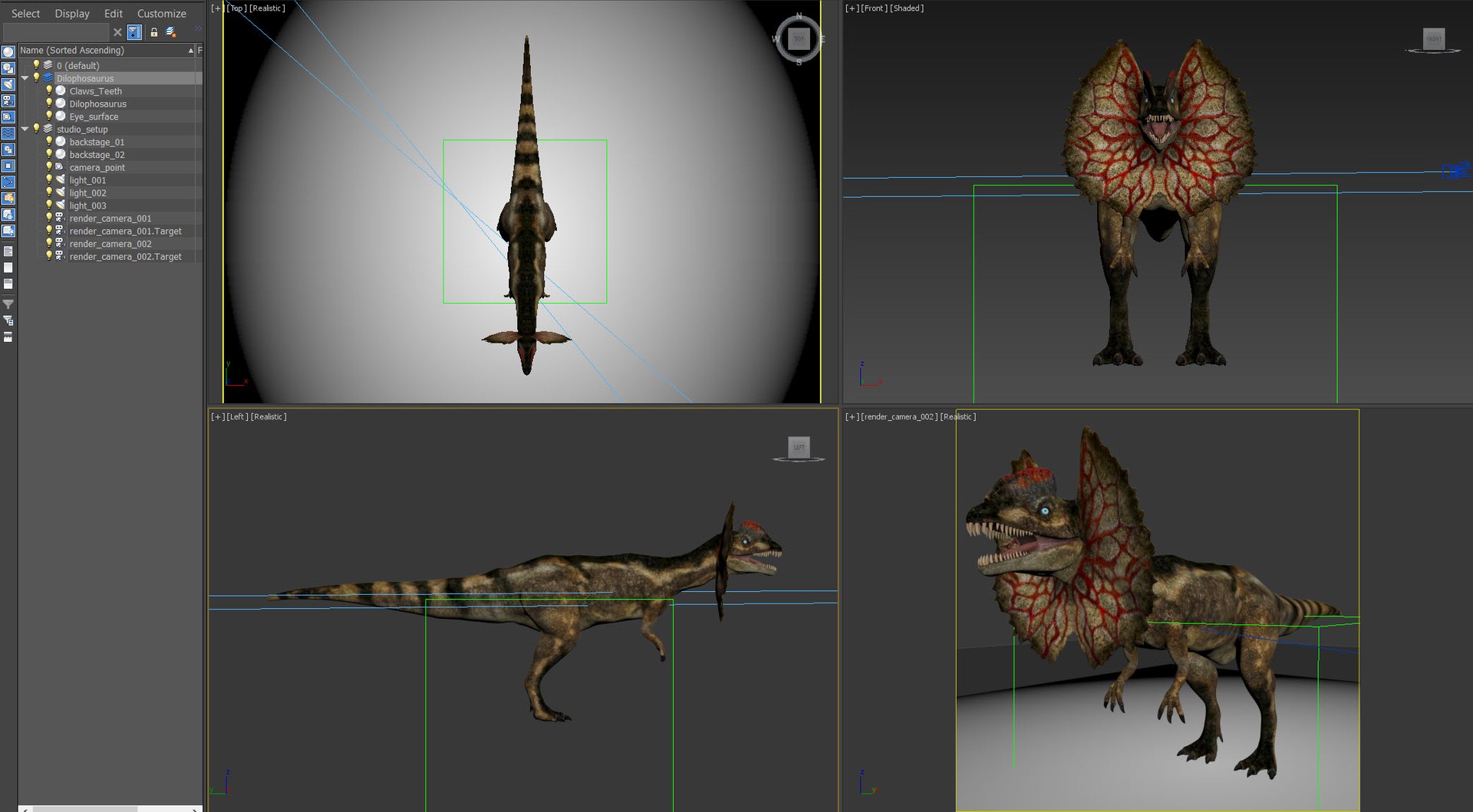This screenshot has width=1473, height=812.
Task: Open the Select menu
Action: 25,14
